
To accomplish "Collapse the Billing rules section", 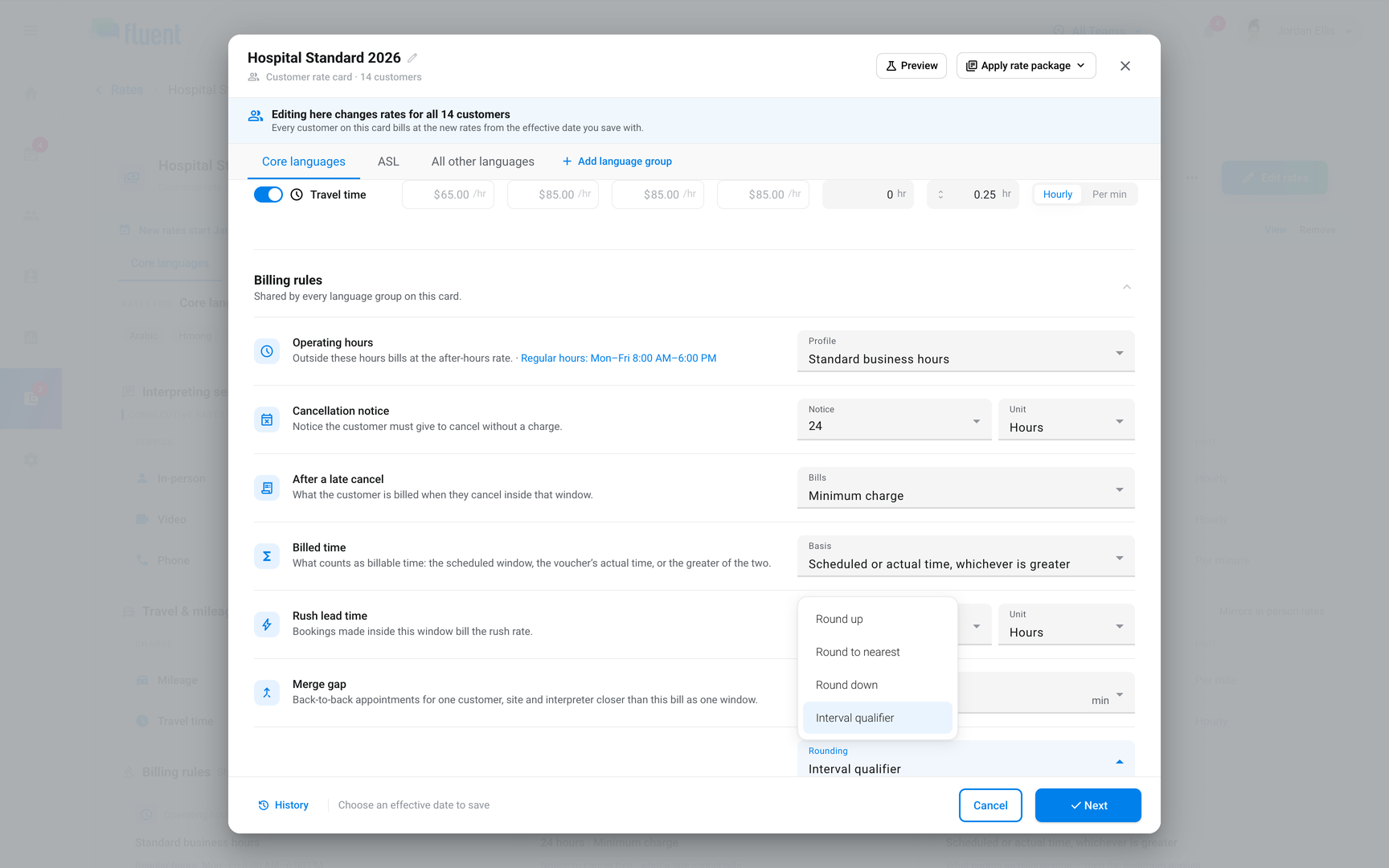I will point(1127,287).
